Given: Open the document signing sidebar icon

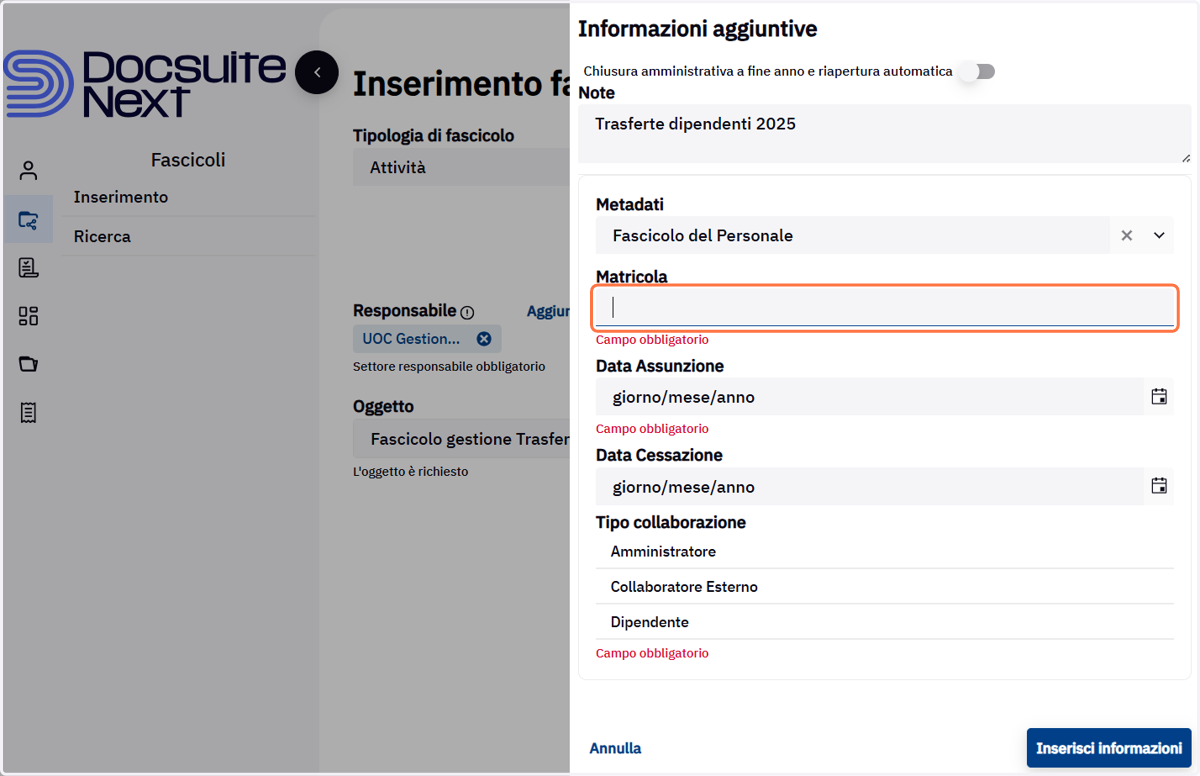Looking at the screenshot, I should click(x=28, y=267).
